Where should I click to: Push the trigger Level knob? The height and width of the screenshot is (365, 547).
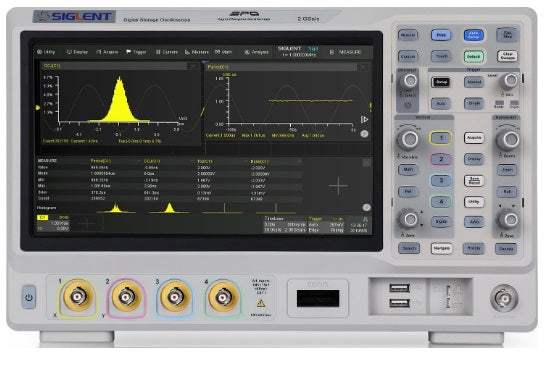511,81
